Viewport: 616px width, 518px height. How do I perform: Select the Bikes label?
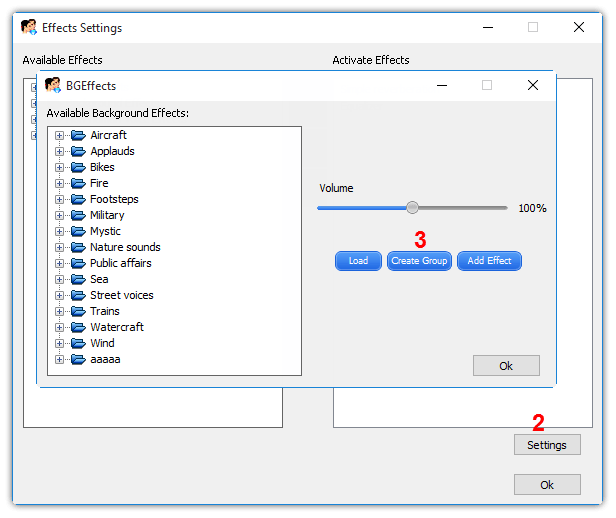click(x=102, y=167)
